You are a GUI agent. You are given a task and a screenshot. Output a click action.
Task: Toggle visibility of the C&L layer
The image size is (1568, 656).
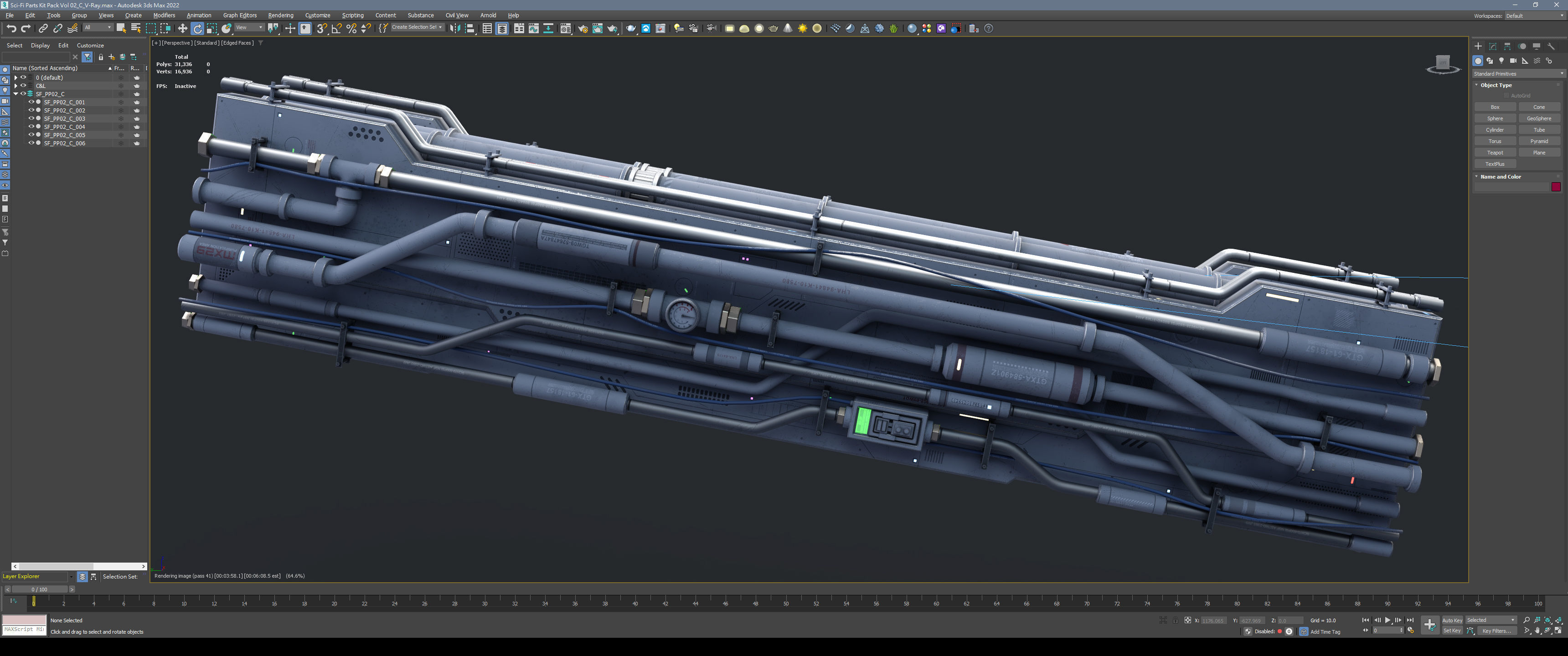23,86
